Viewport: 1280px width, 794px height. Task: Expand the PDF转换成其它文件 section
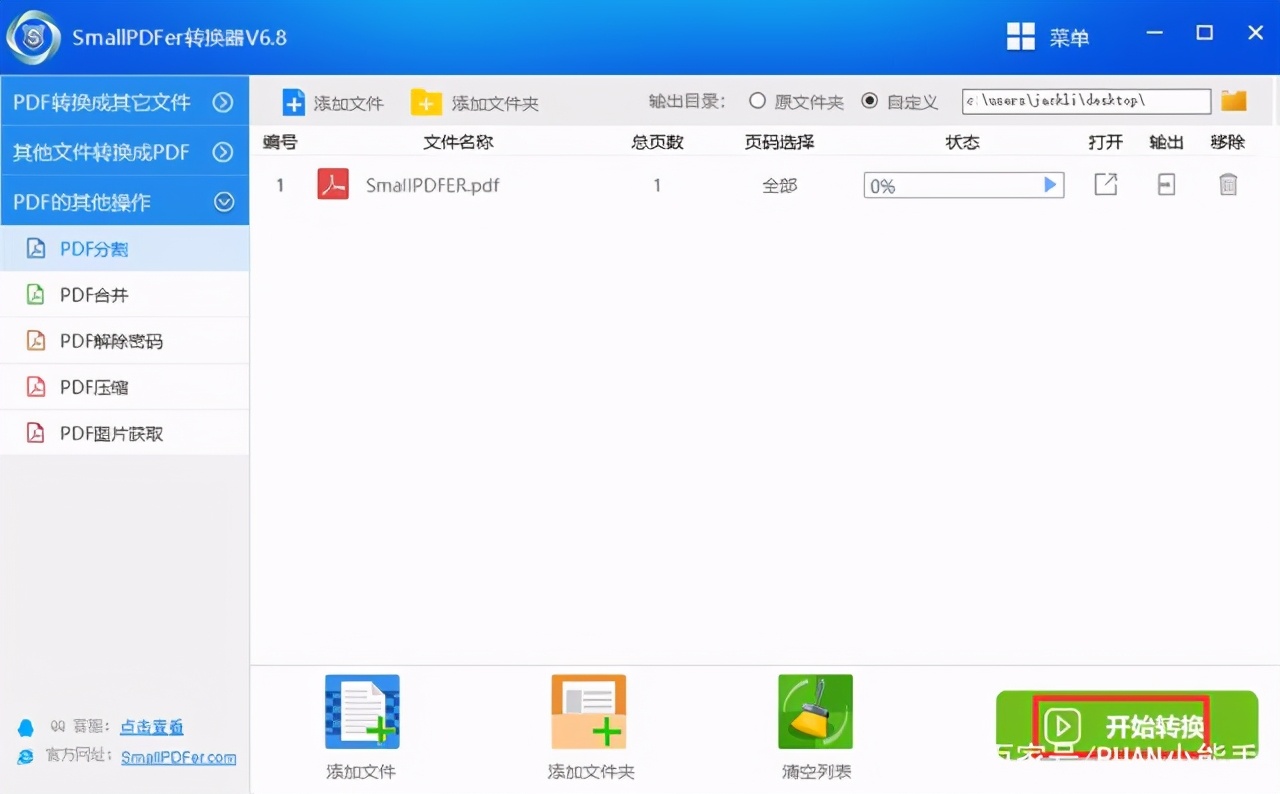[124, 102]
